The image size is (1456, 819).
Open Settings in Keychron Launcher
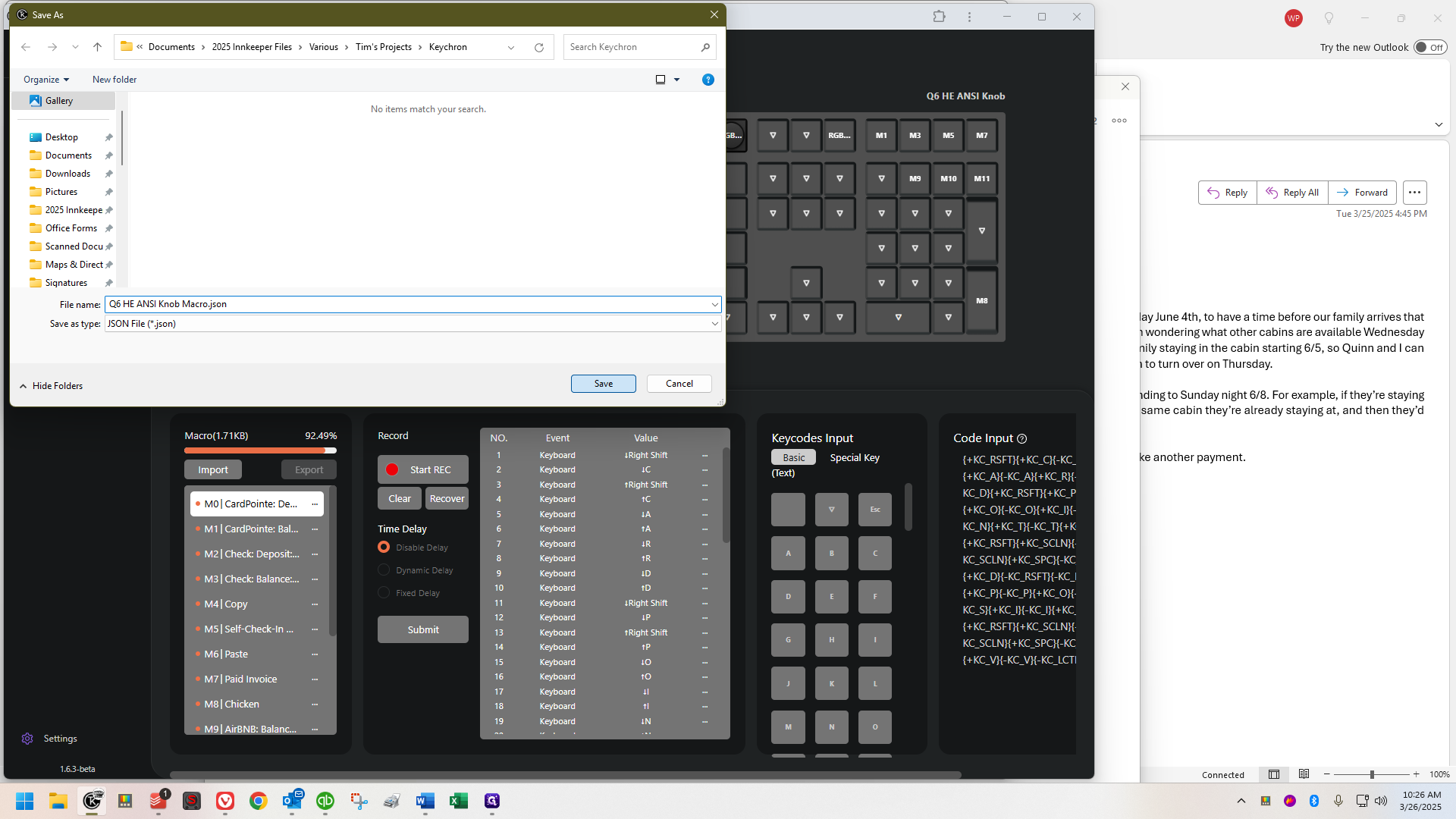pyautogui.click(x=50, y=739)
